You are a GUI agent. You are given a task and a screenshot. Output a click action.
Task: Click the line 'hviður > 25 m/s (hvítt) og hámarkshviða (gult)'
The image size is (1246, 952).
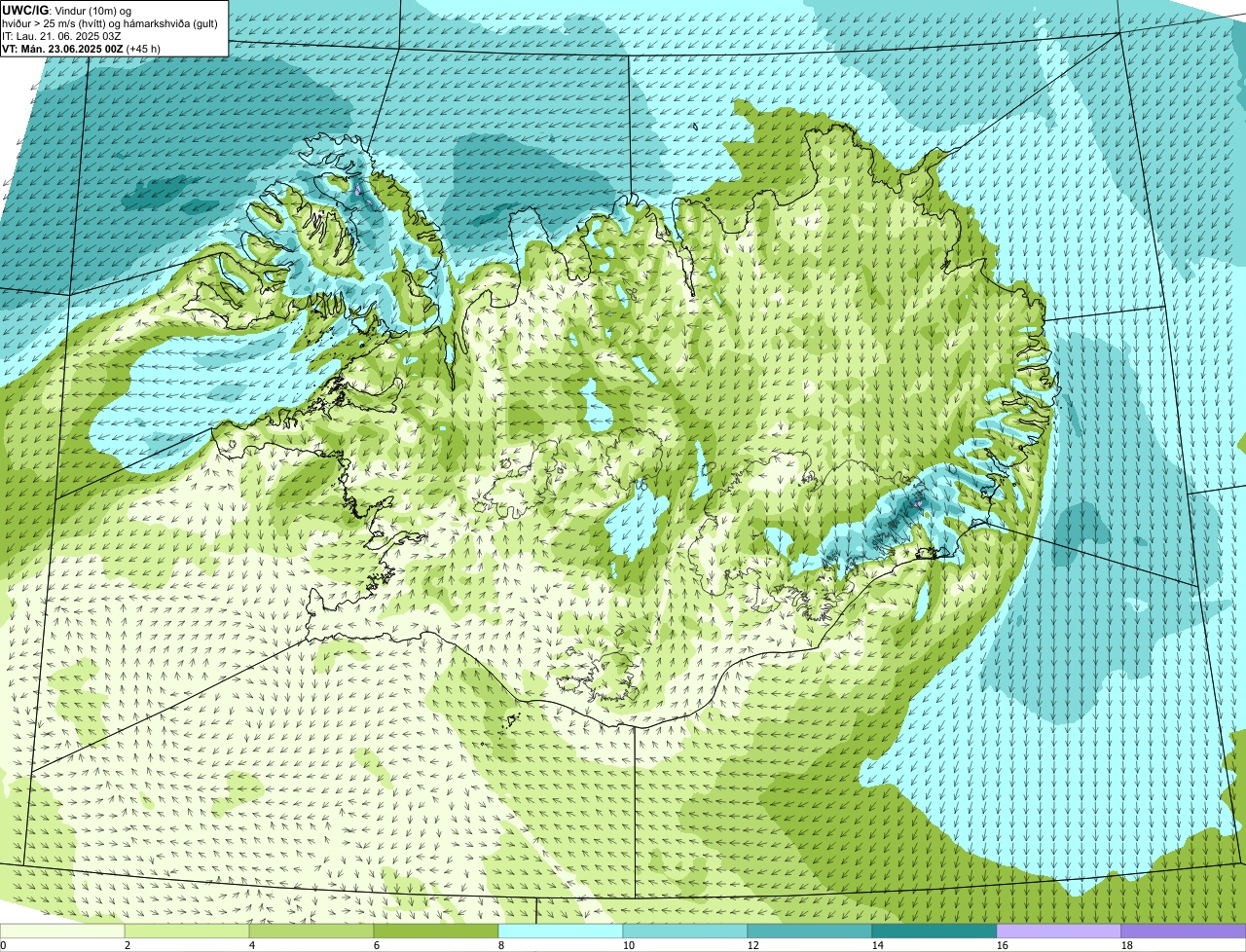tap(110, 22)
